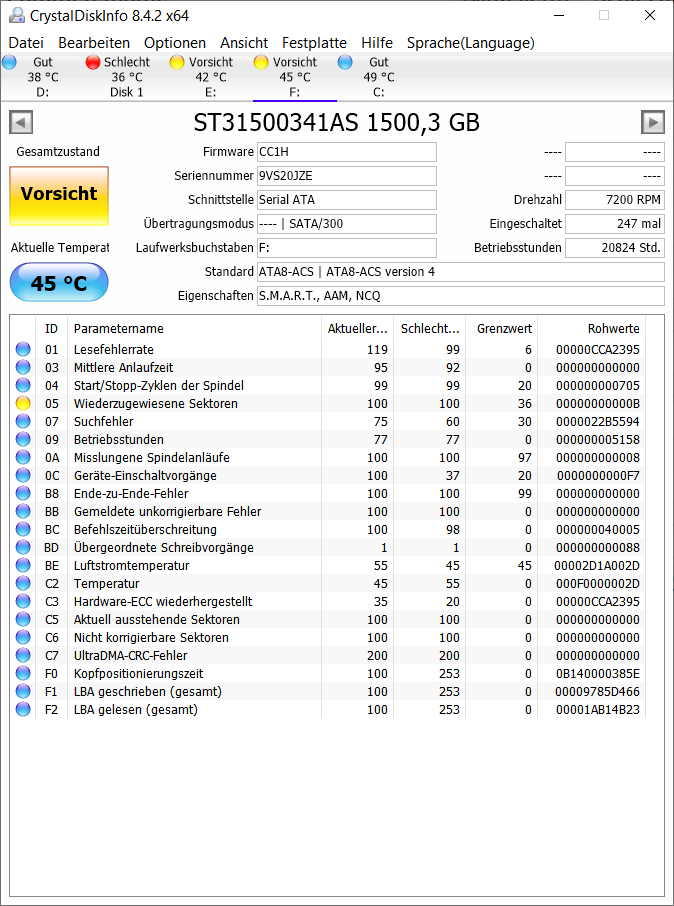
Task: Click the Parametername column header
Action: tap(194, 329)
